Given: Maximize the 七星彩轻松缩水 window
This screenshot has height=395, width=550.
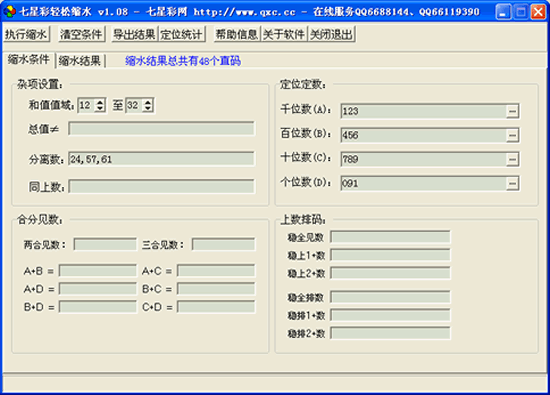Looking at the screenshot, I should tap(521, 12).
